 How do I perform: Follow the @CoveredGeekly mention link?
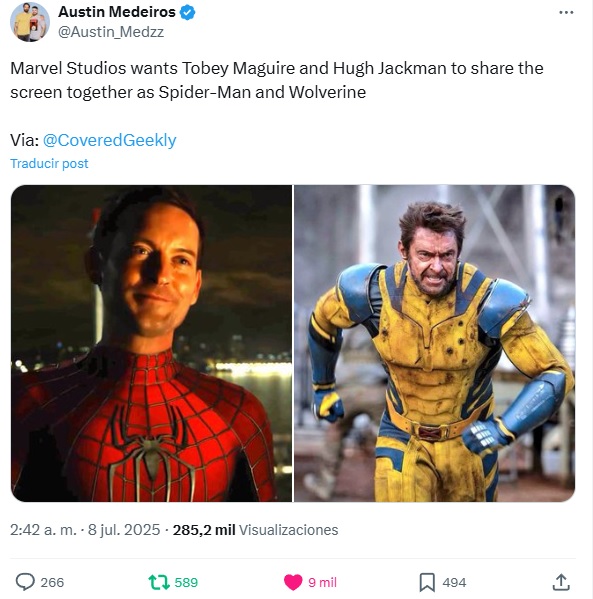[x=110, y=140]
